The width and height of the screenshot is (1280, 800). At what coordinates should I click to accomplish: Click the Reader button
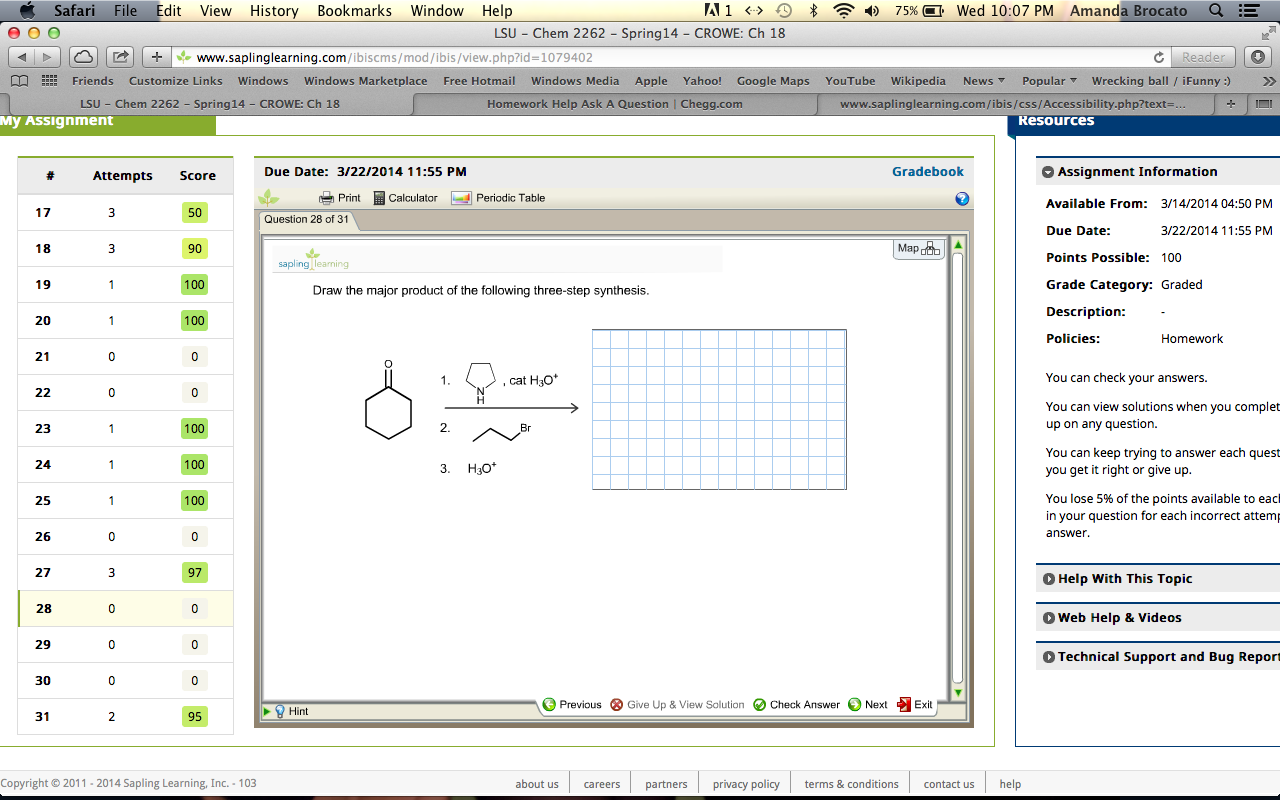1203,57
